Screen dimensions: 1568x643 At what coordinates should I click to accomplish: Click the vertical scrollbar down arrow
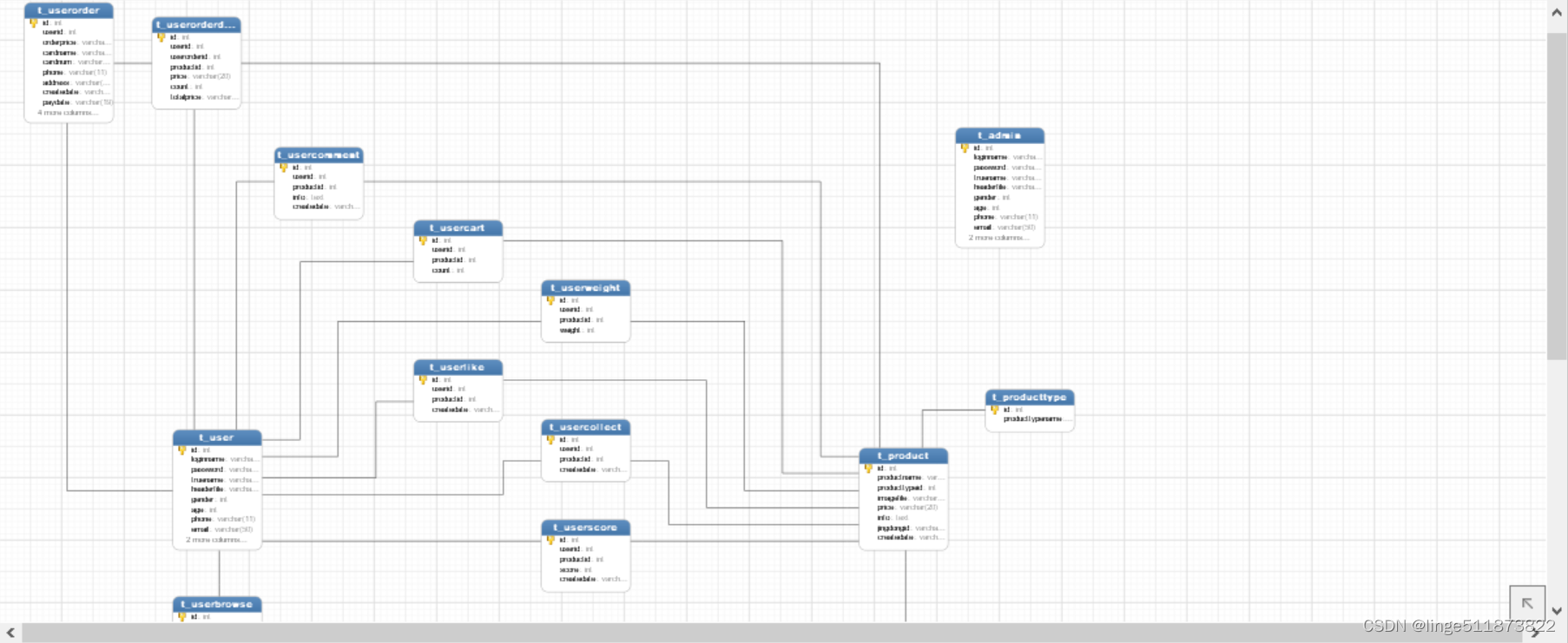[1557, 611]
